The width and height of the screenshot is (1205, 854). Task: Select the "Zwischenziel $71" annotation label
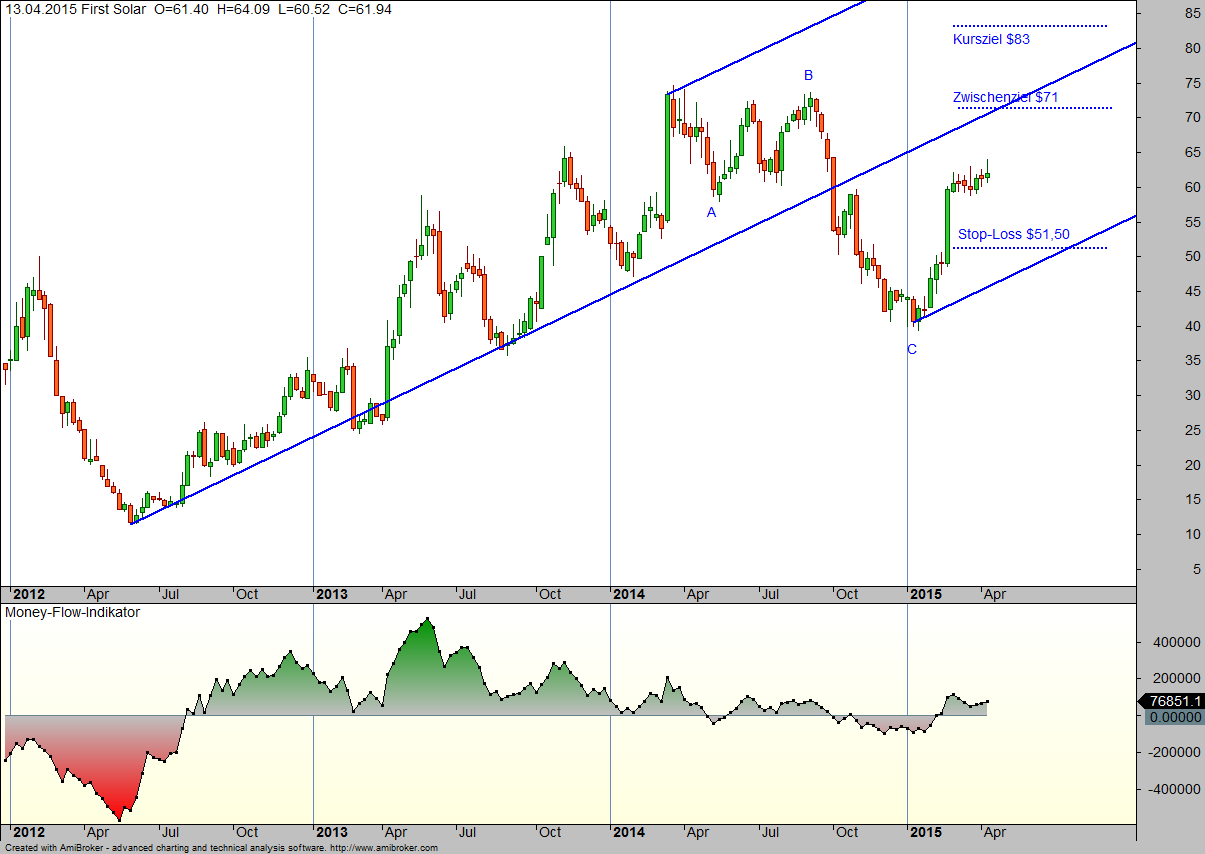[1005, 98]
